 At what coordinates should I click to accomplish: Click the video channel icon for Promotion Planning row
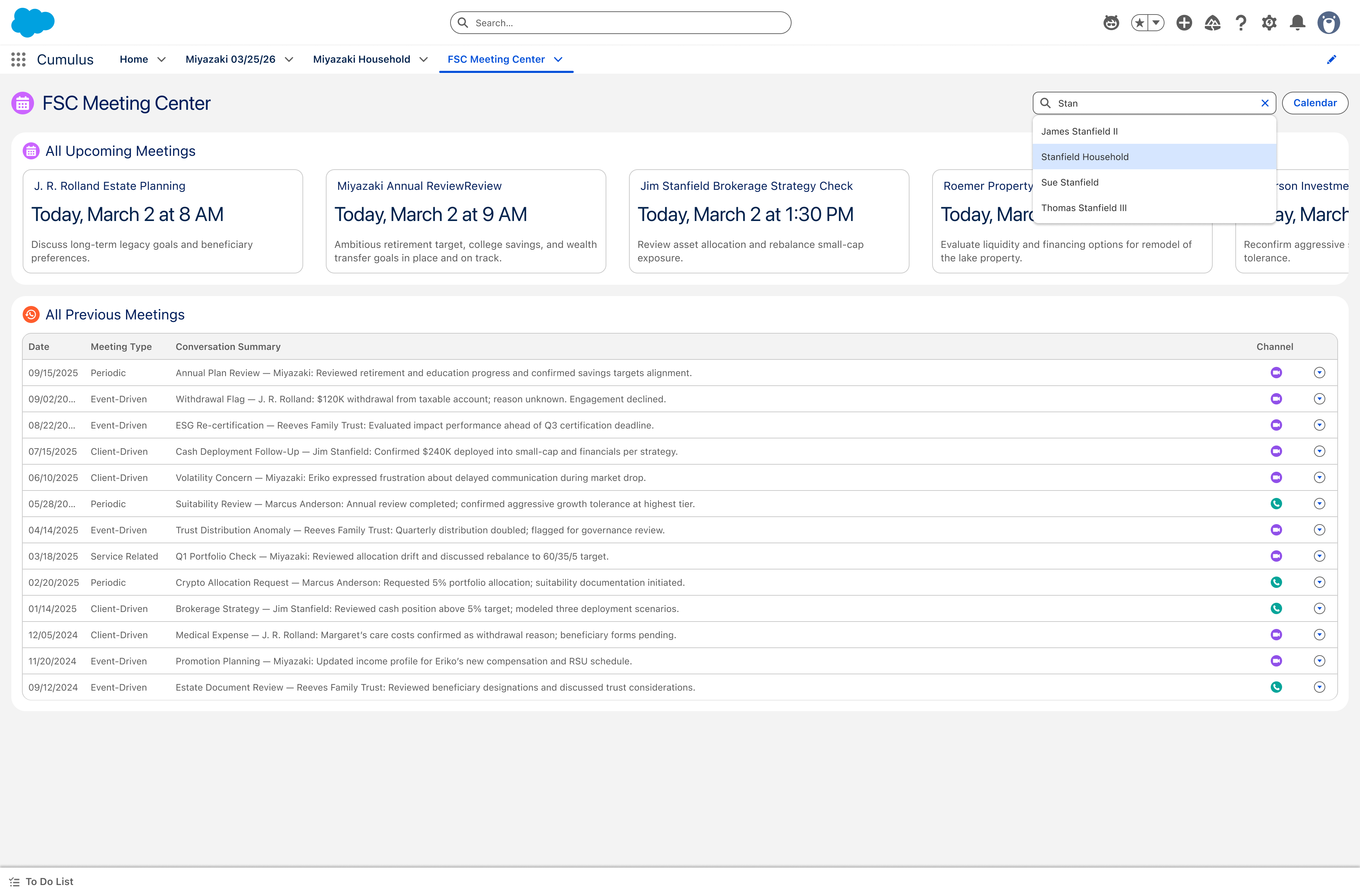1276,660
